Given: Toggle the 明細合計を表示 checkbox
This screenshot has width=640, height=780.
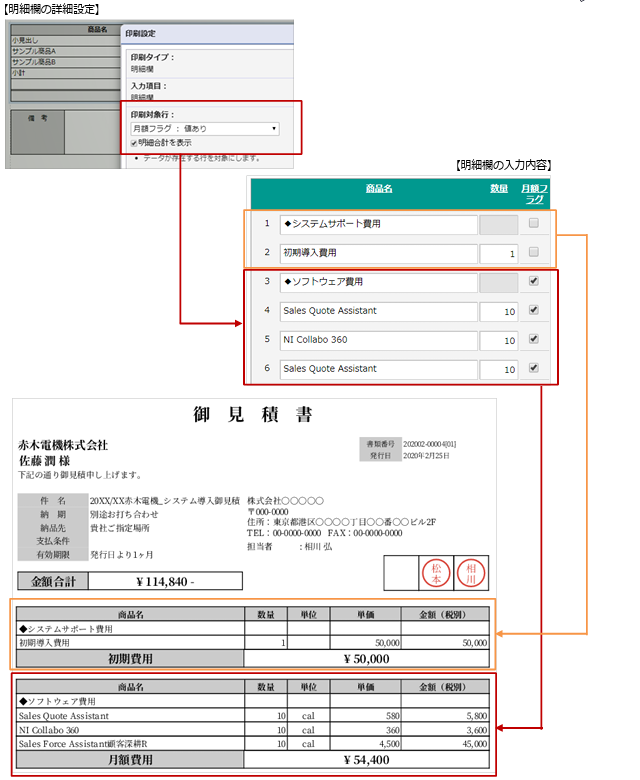Looking at the screenshot, I should tap(134, 143).
